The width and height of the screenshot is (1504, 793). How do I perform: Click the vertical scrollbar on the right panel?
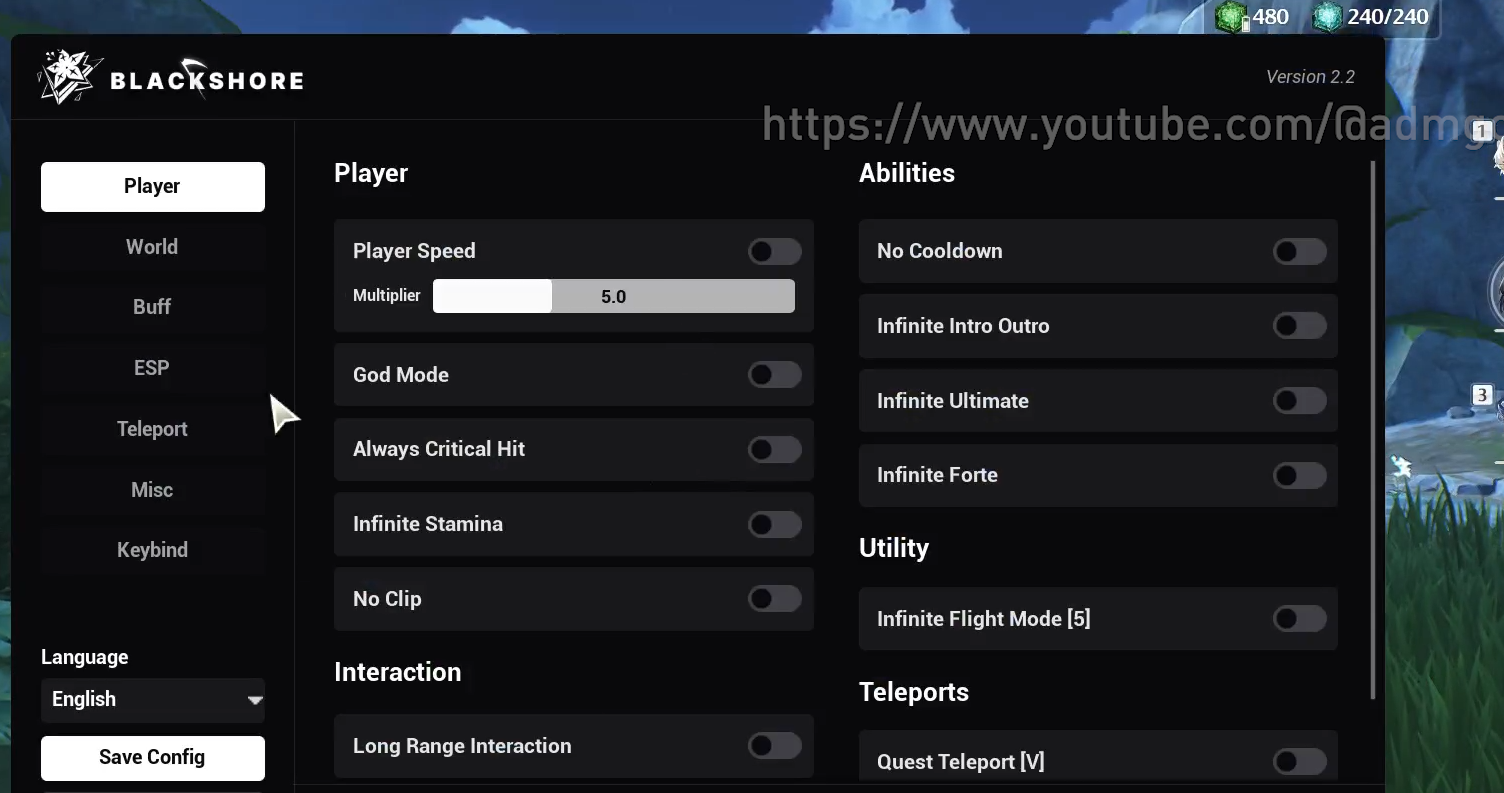(x=1373, y=430)
